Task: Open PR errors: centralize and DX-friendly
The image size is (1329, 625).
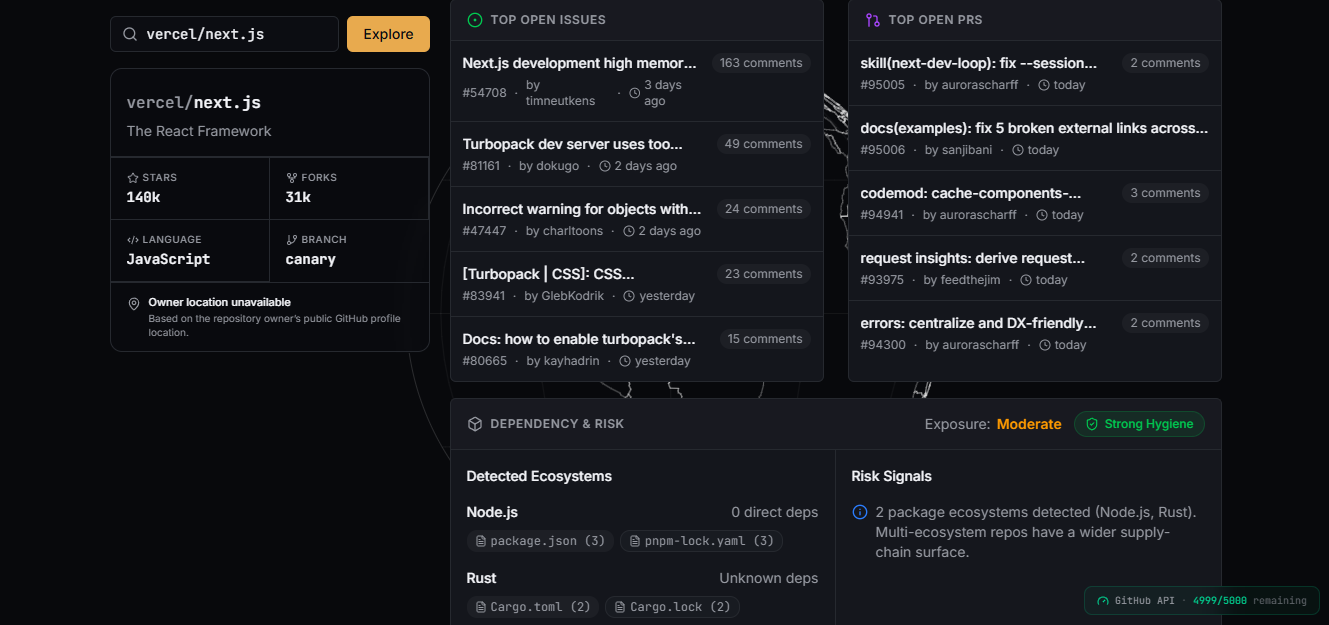Action: 979,323
